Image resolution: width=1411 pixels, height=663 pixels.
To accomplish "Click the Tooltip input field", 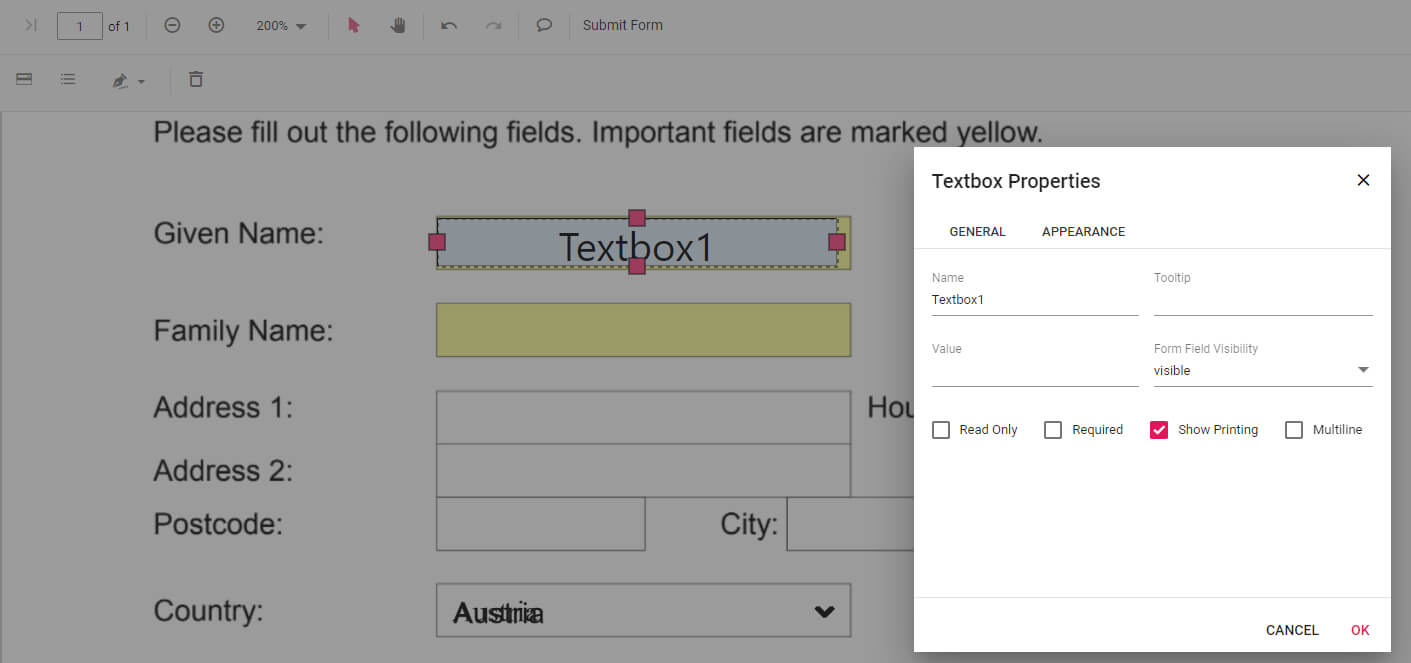I will coord(1262,299).
